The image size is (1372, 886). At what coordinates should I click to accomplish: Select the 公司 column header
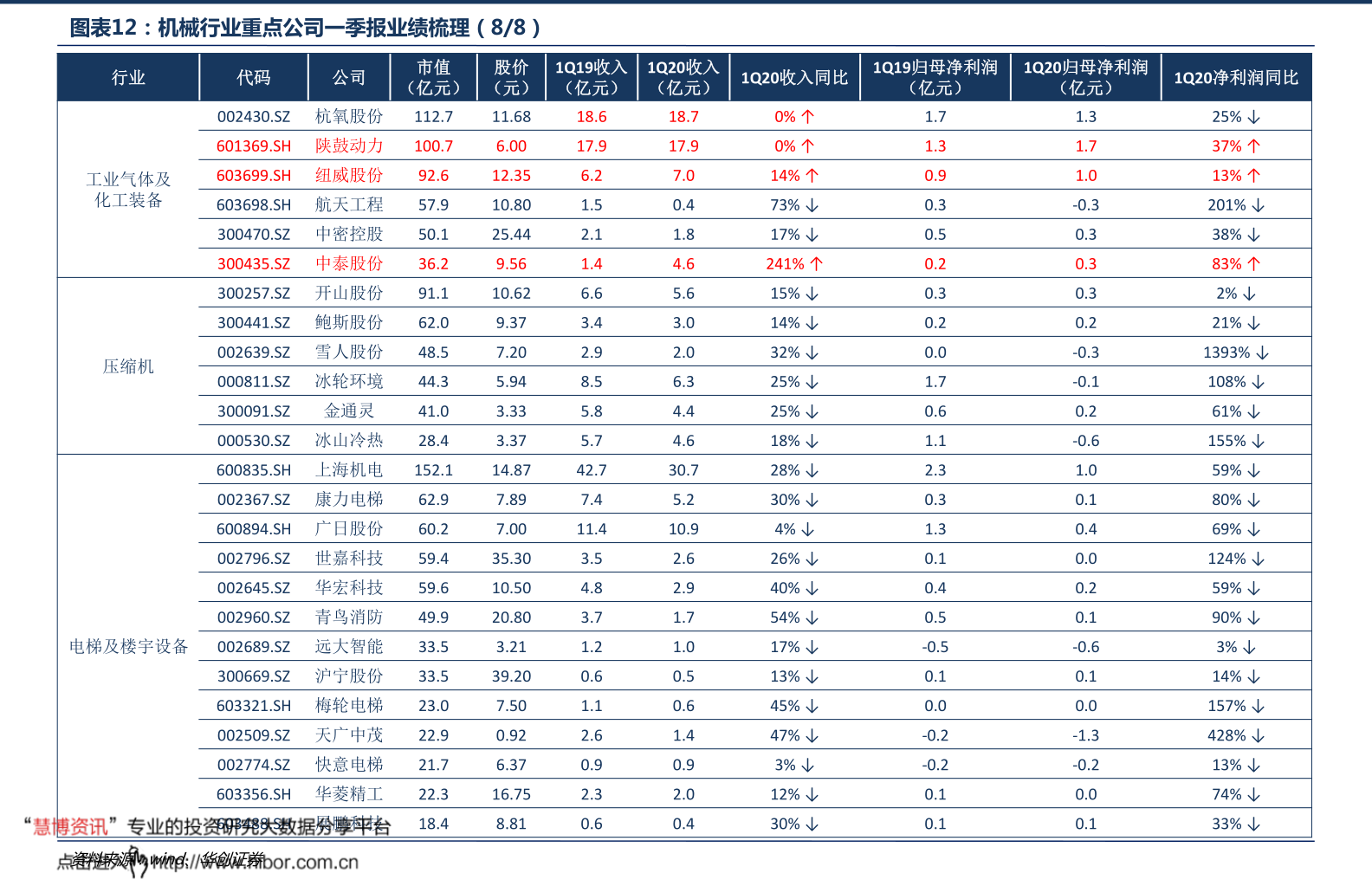click(349, 78)
